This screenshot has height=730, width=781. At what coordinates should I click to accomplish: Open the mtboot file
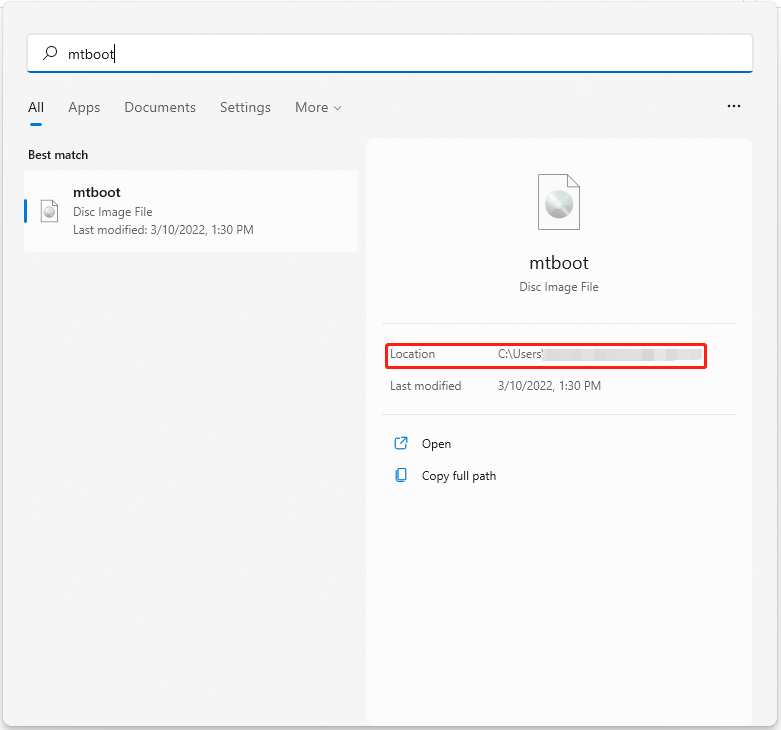click(x=436, y=444)
